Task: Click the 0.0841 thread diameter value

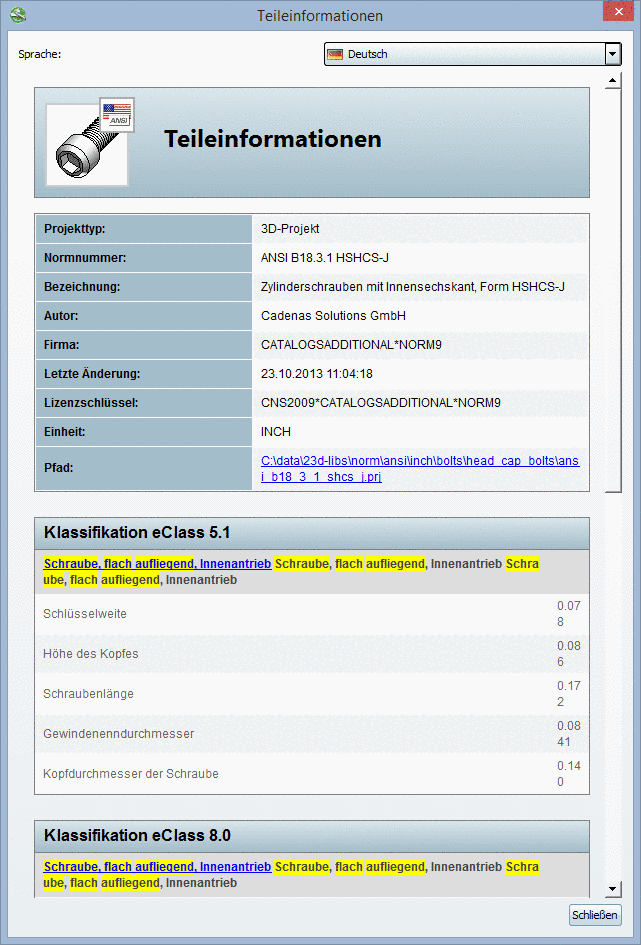Action: click(569, 734)
